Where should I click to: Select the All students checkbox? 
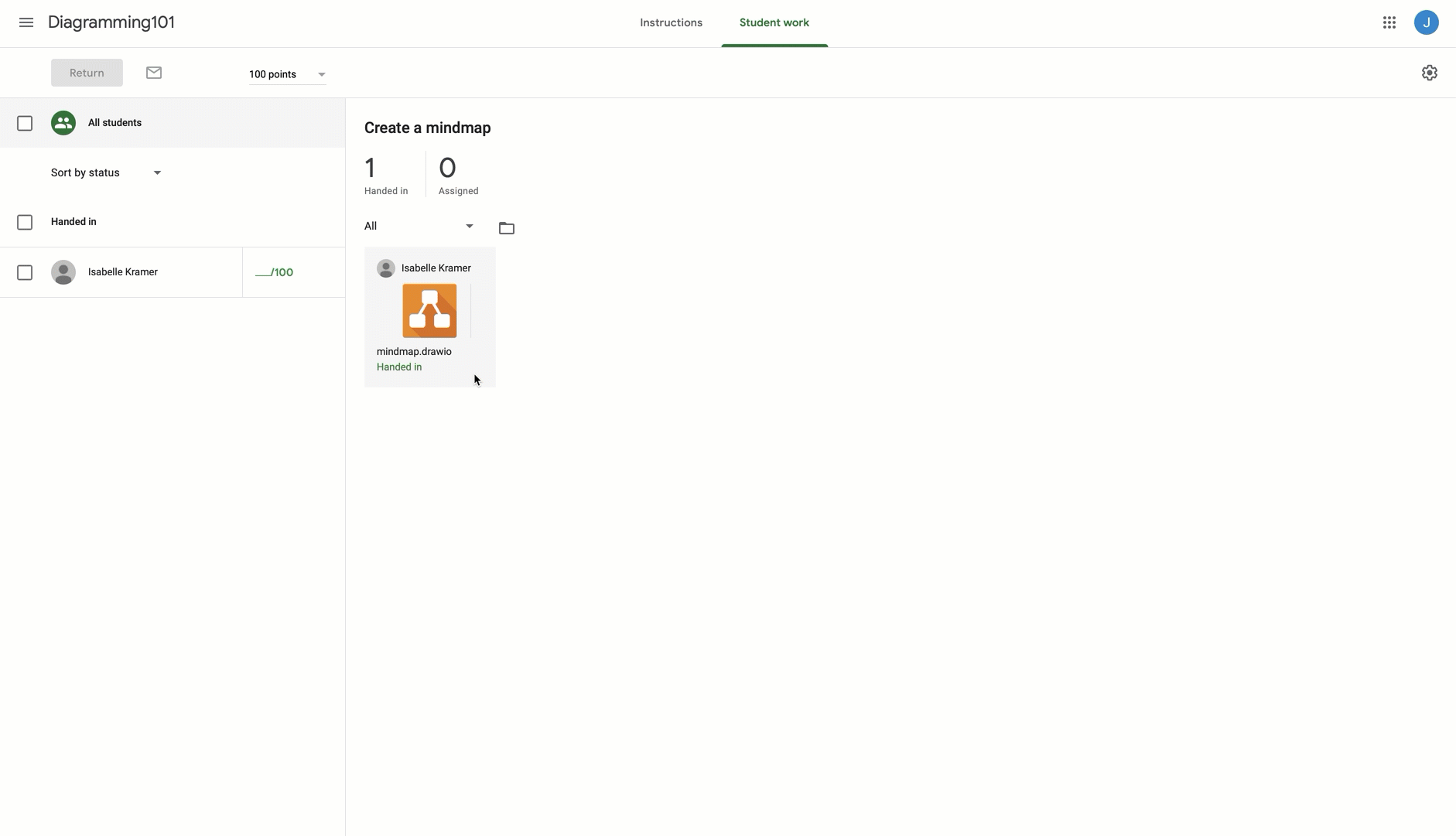(25, 123)
